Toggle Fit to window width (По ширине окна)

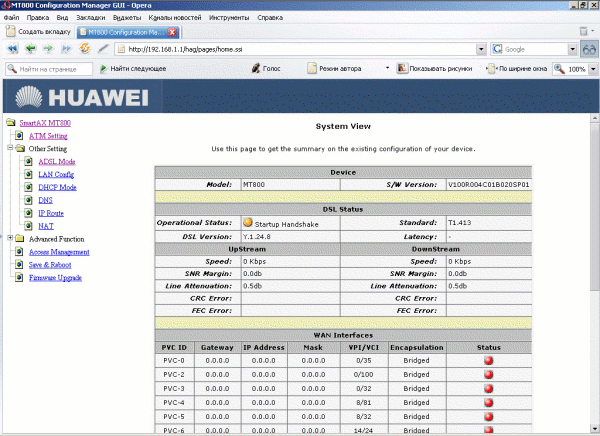tap(517, 69)
